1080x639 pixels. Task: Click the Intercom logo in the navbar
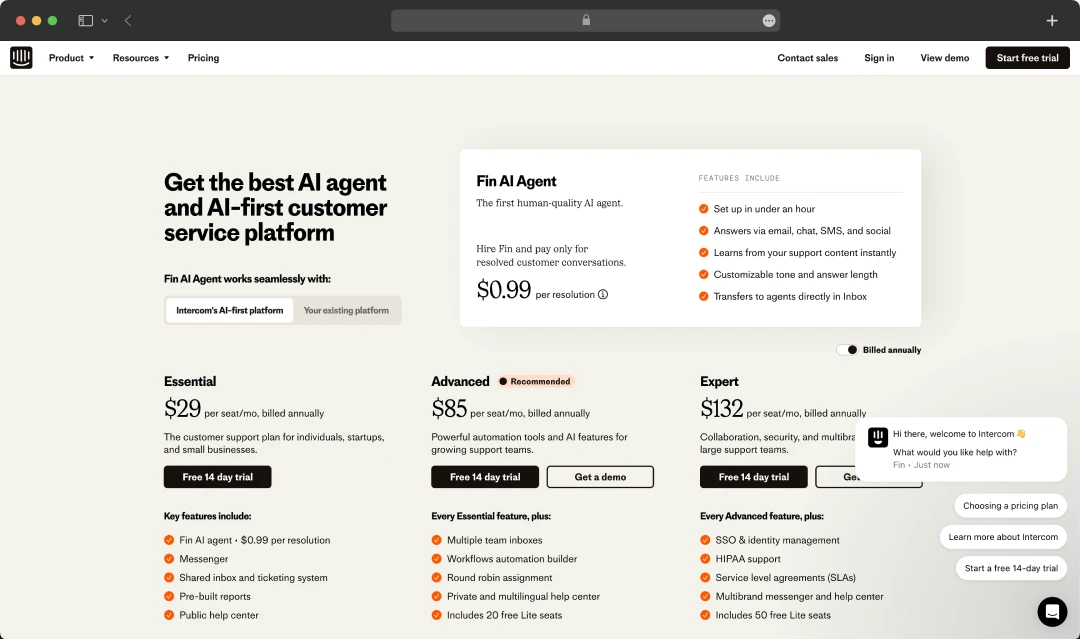click(21, 57)
